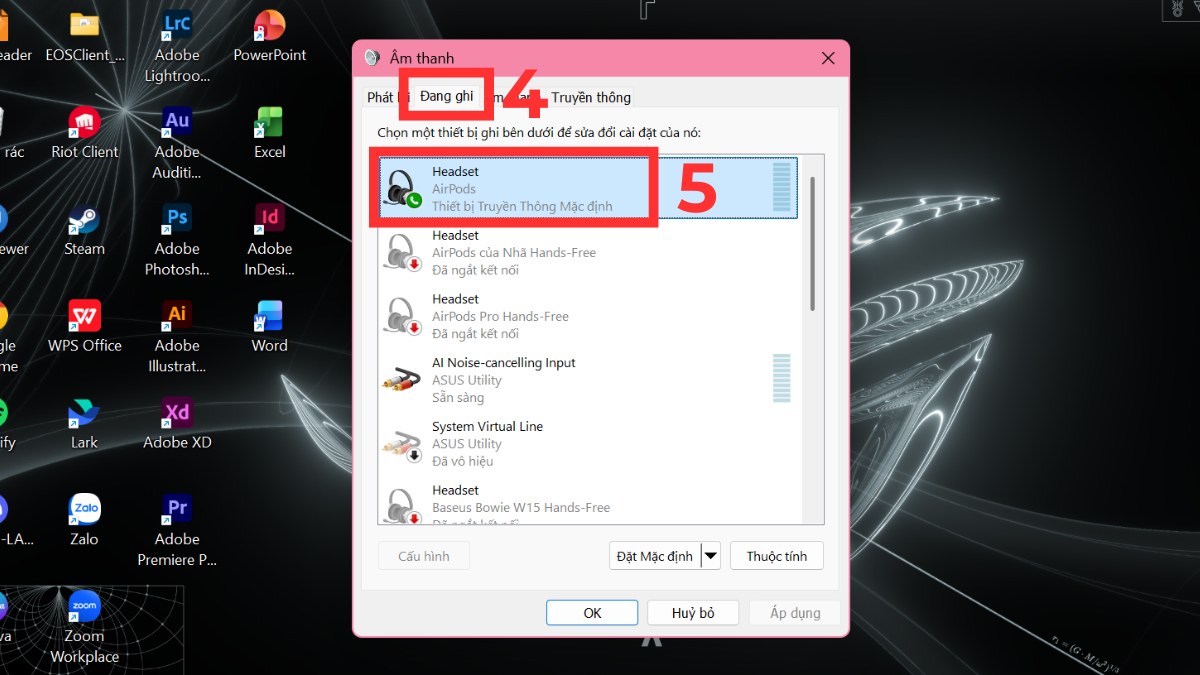
Task: Click the AirPods default headset icon
Action: [x=402, y=189]
